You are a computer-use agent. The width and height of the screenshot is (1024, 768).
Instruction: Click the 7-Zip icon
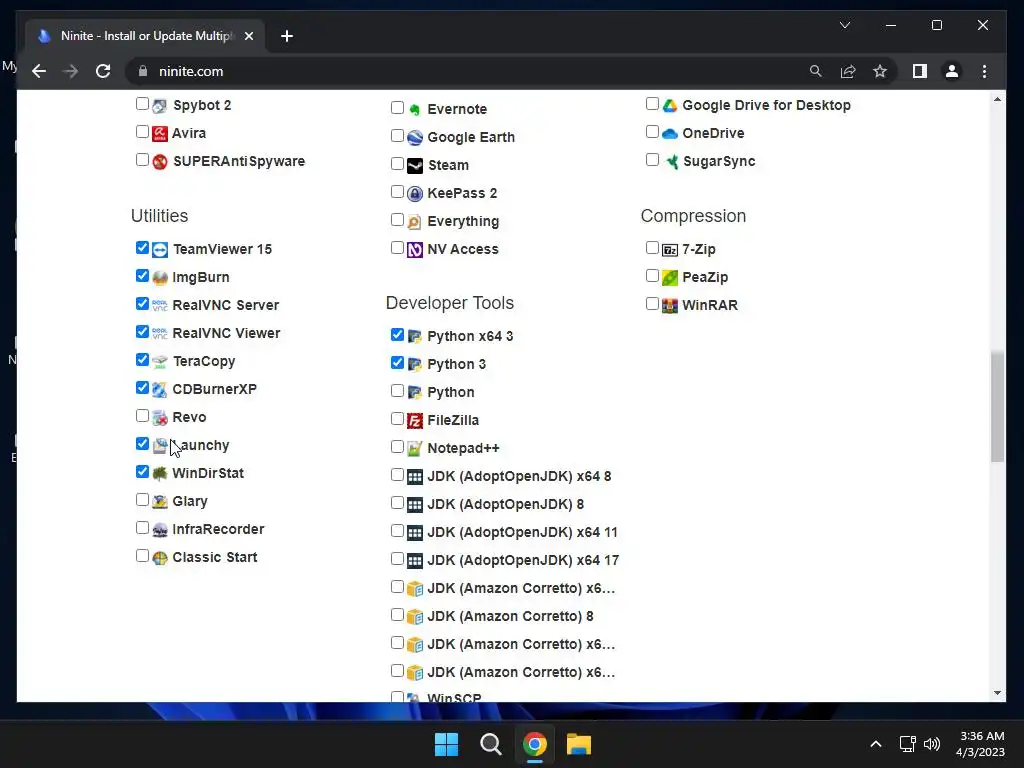click(669, 249)
